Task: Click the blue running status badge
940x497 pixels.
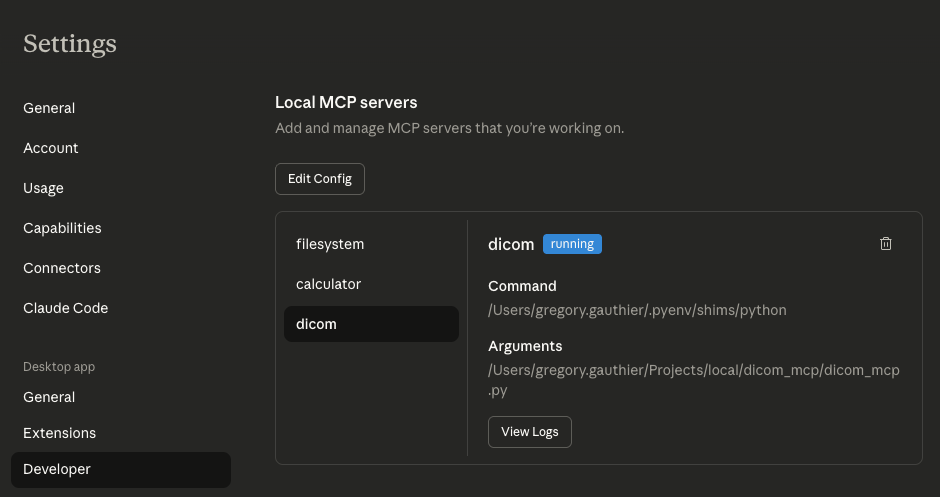Action: 572,244
